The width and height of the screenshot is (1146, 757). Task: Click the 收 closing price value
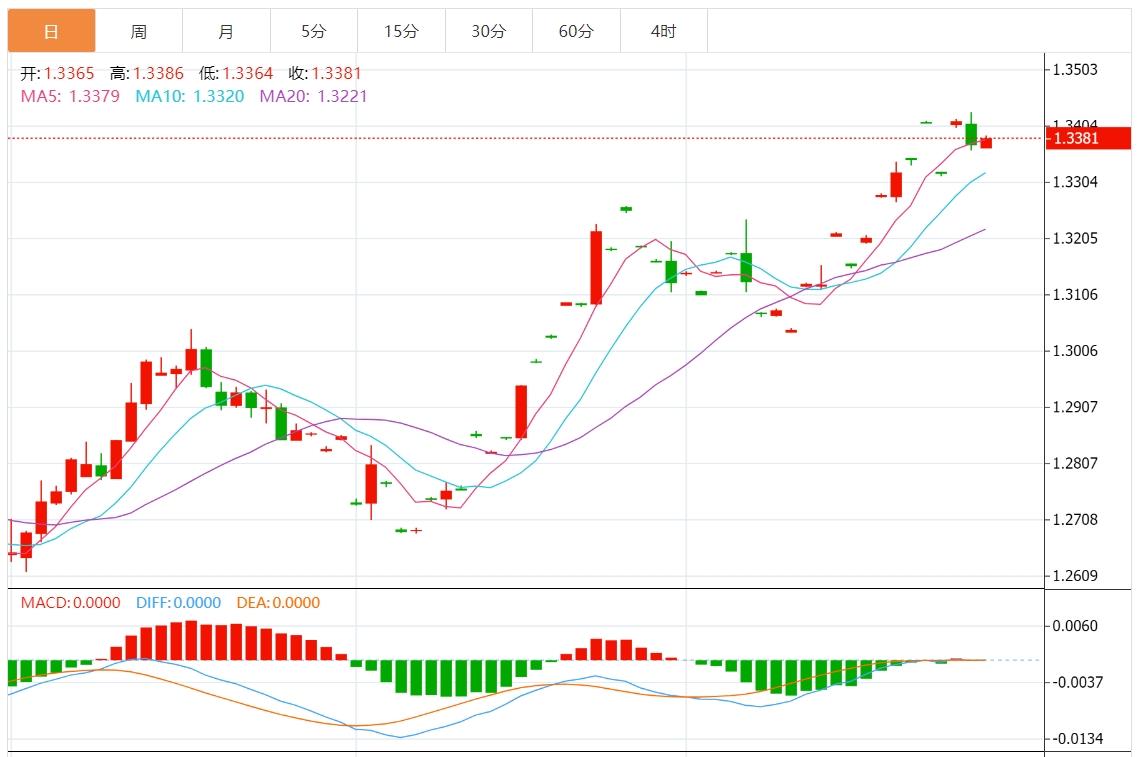335,73
